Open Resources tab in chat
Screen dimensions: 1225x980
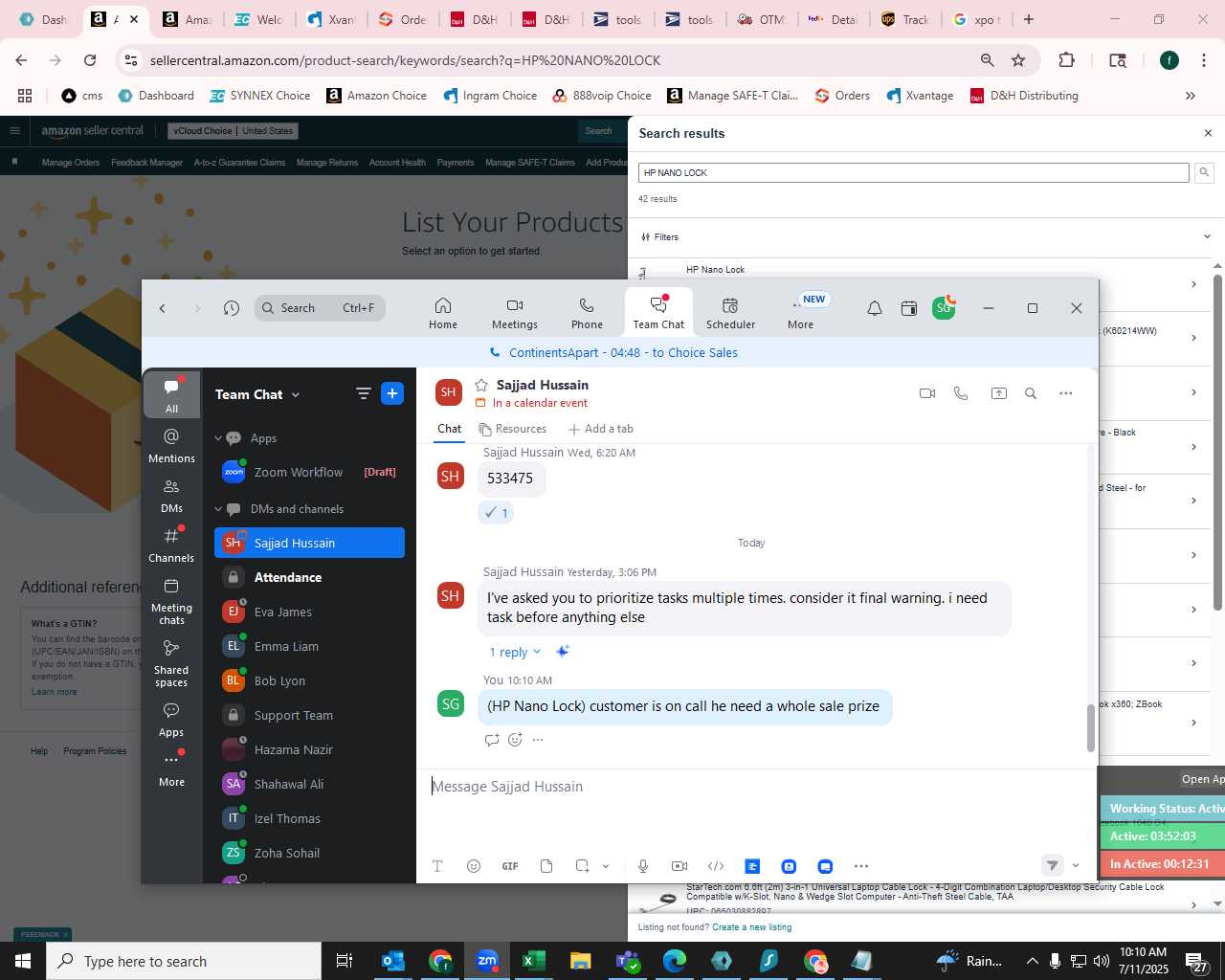click(513, 429)
